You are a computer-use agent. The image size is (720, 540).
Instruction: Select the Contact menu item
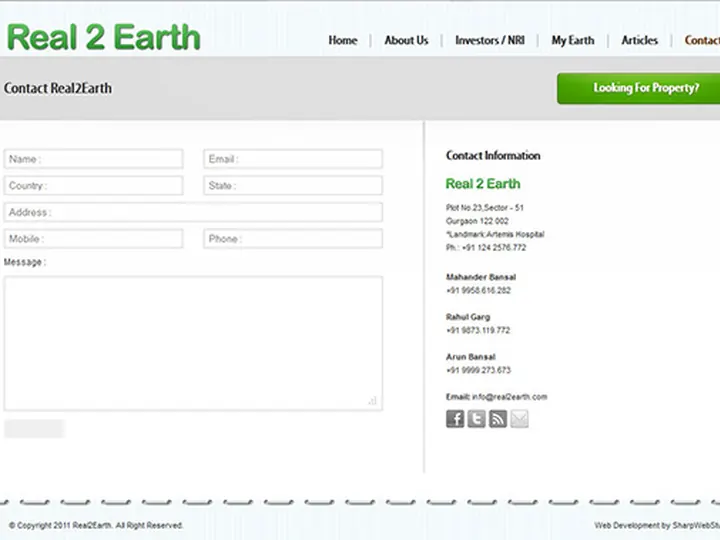702,40
